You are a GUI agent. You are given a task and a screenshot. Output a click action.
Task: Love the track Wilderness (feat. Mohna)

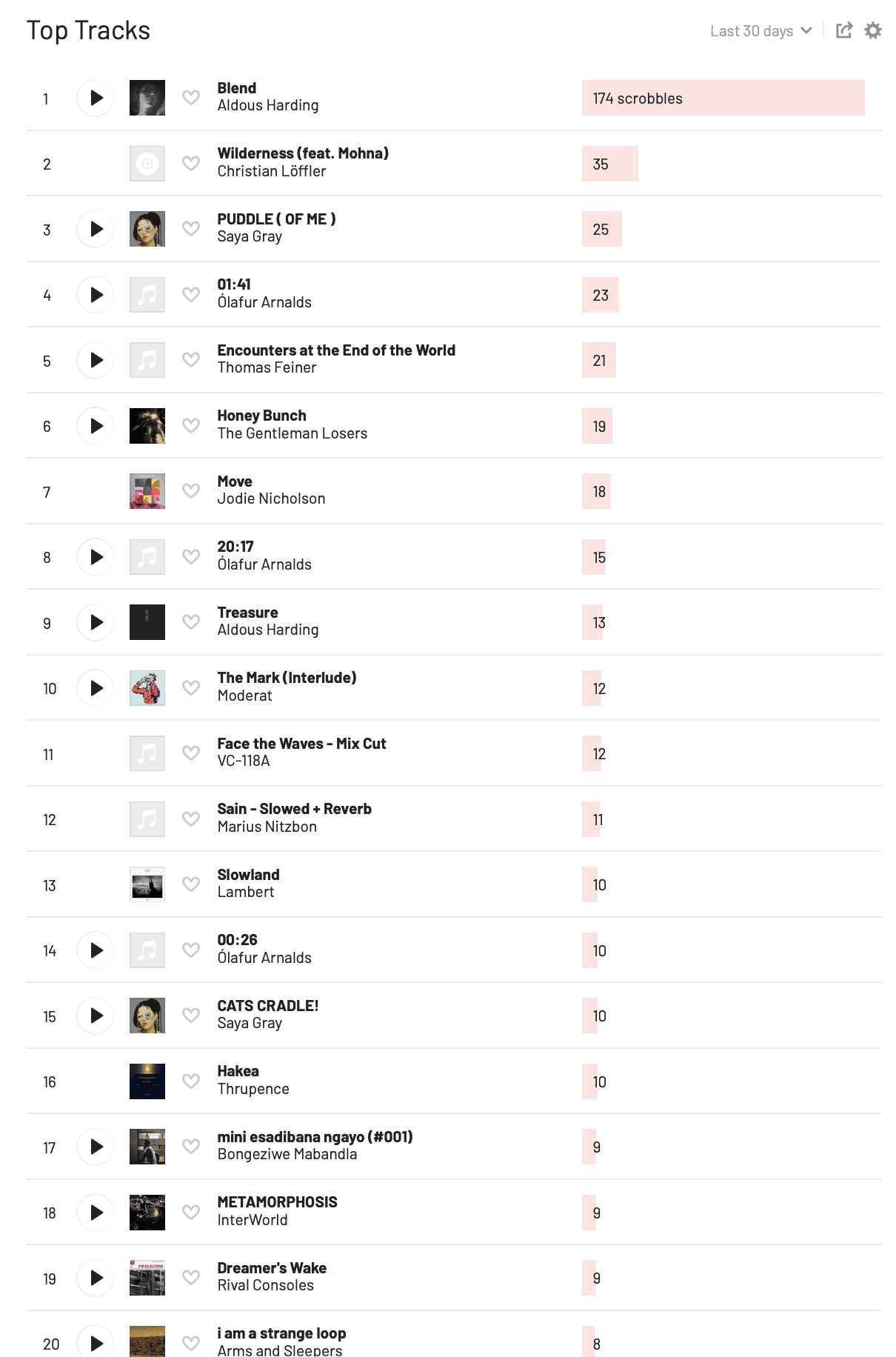pos(191,164)
